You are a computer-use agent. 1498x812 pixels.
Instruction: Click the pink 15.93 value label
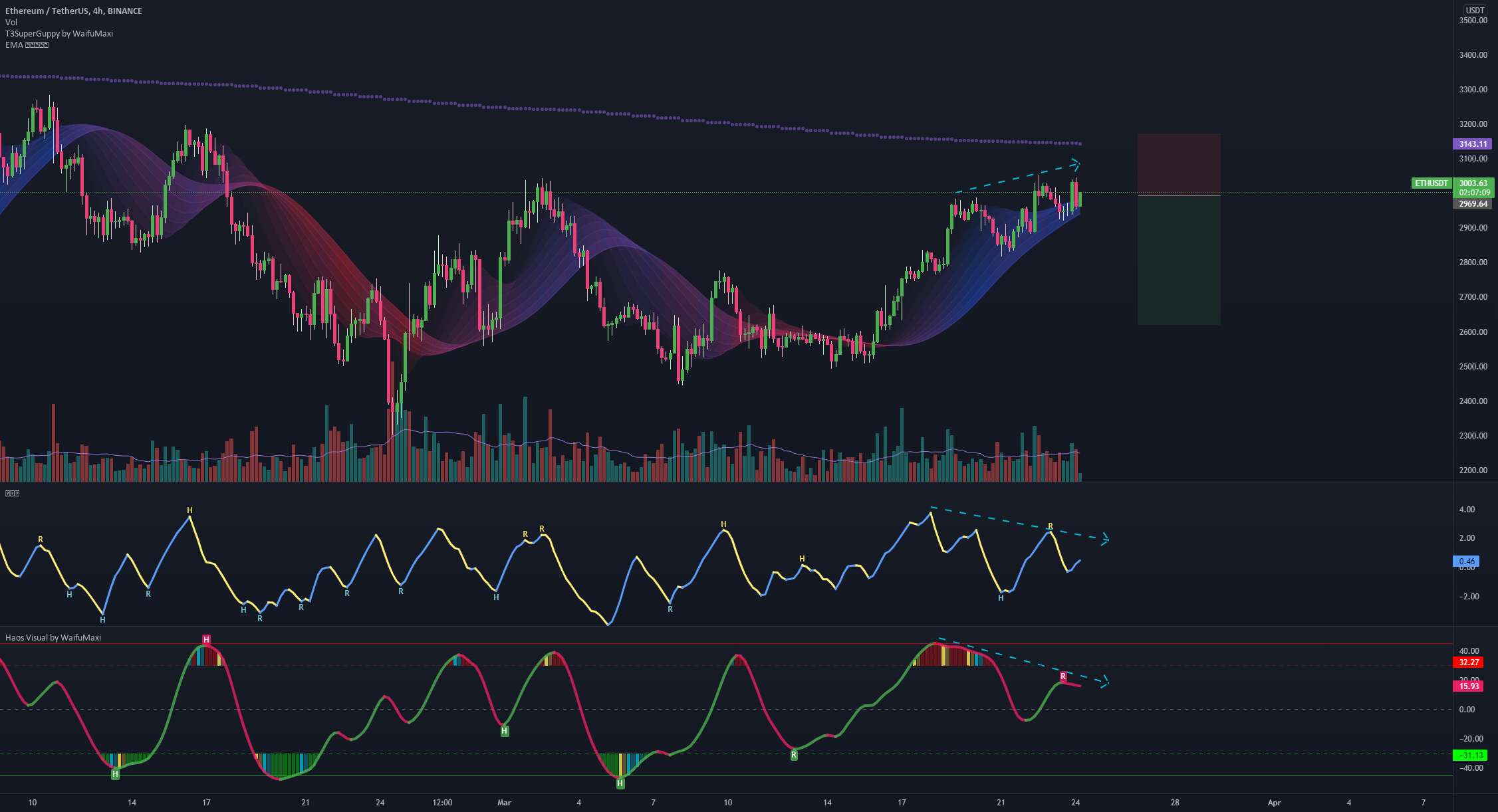click(1468, 686)
